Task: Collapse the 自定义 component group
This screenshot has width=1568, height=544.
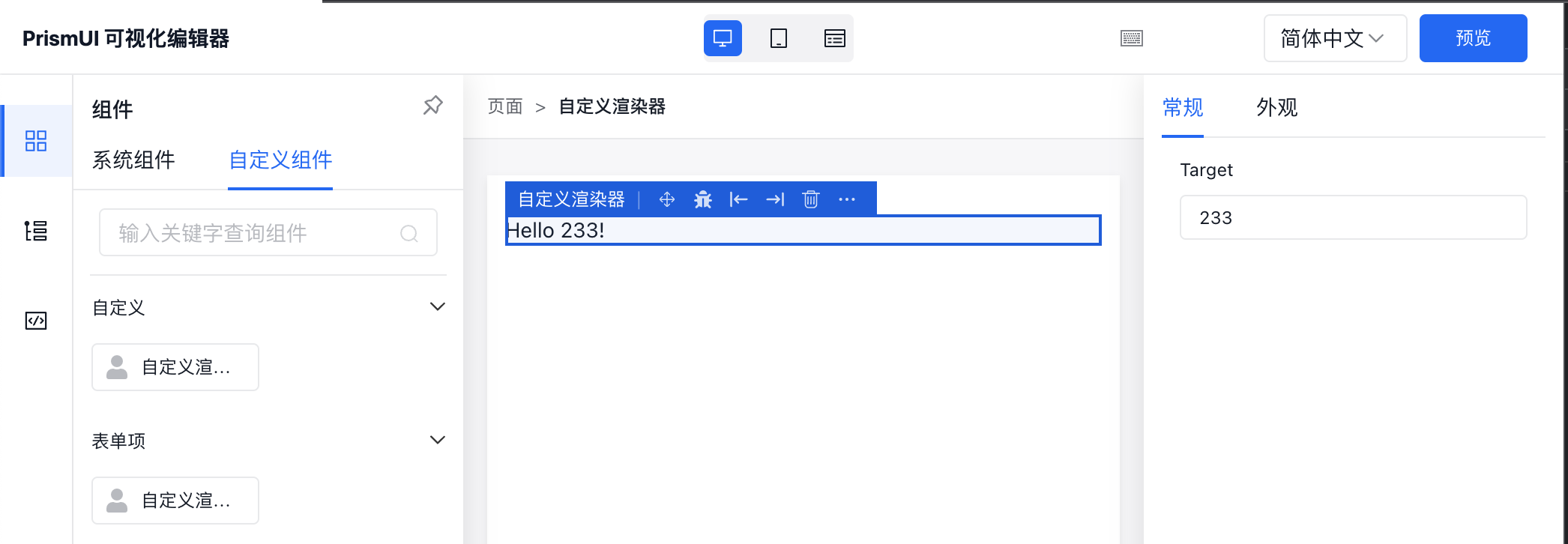Action: point(438,306)
